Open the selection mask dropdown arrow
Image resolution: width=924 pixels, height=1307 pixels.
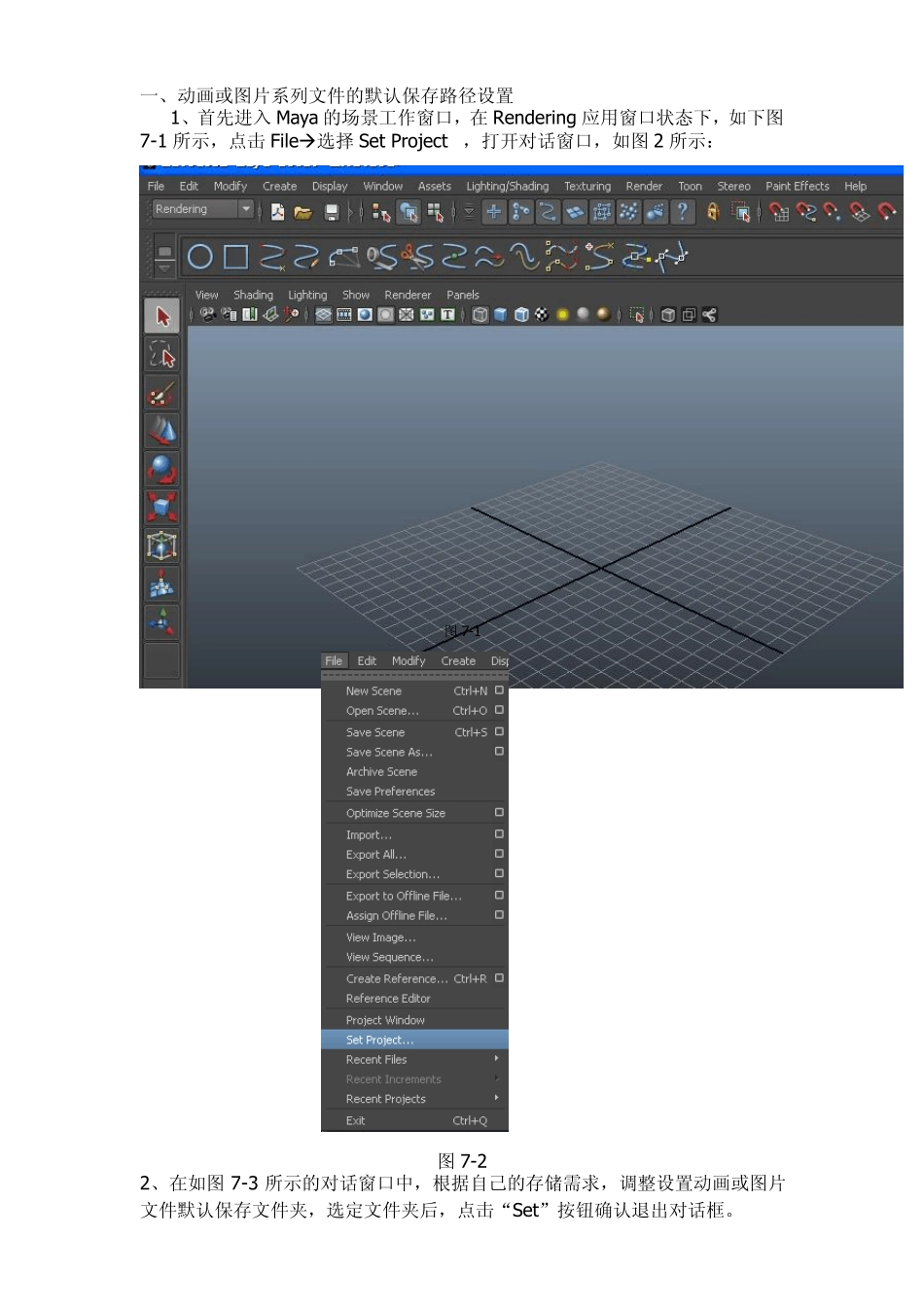point(469,212)
